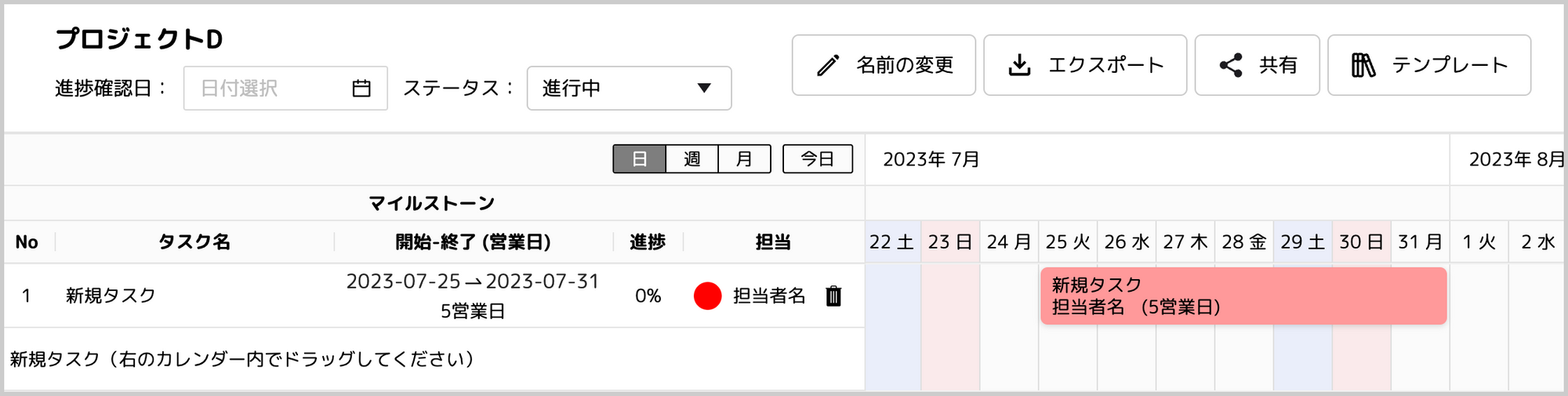Click the 新規タスク bar in the Gantt chart
1568x396 pixels.
click(x=1243, y=296)
